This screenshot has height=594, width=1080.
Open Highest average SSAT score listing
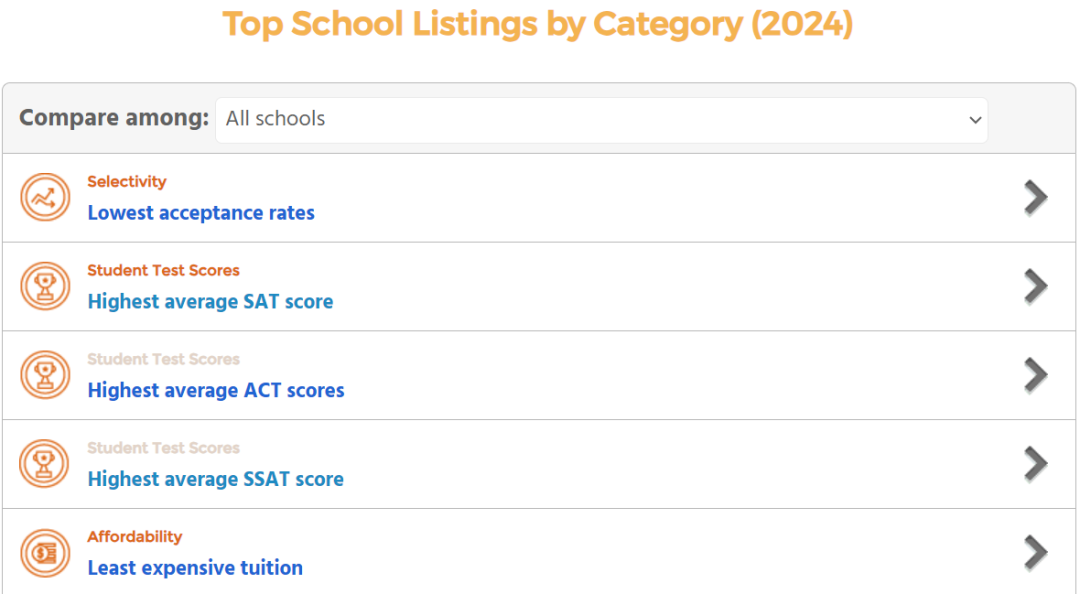tap(215, 480)
